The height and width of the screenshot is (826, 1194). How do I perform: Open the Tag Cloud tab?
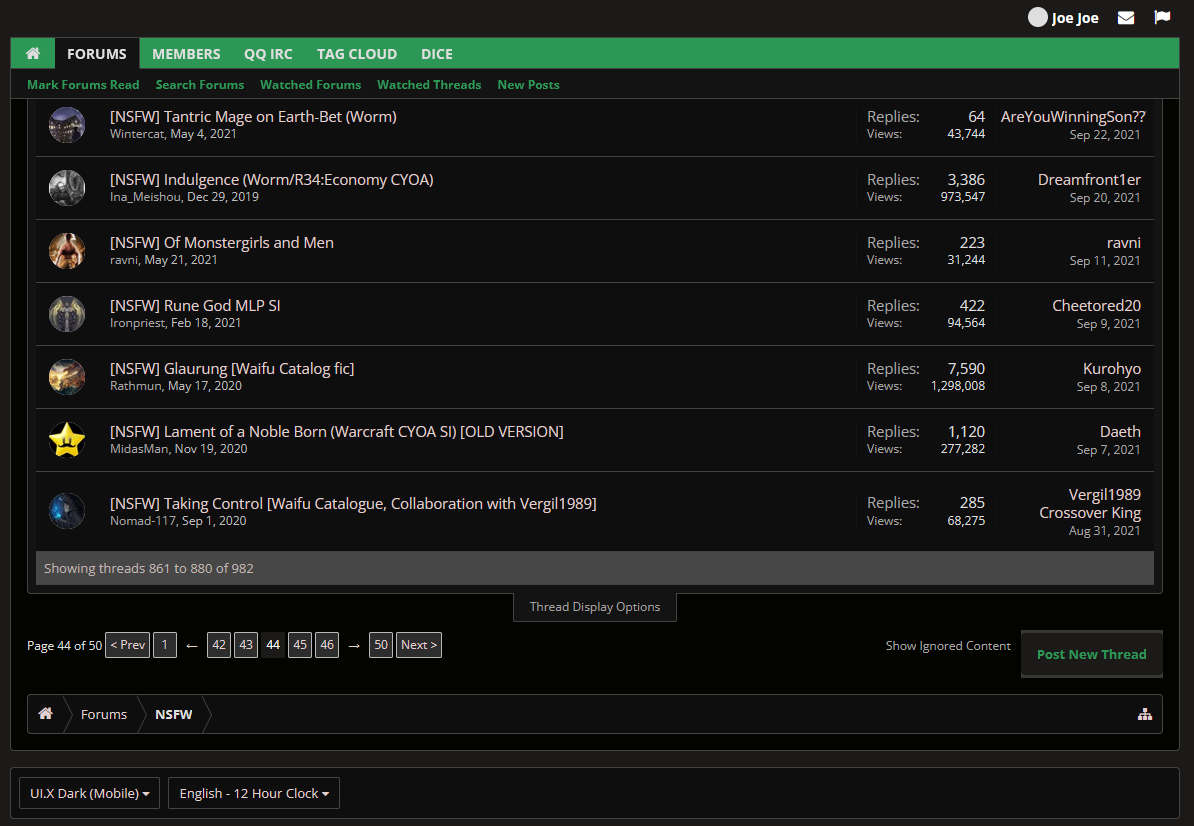tap(357, 54)
